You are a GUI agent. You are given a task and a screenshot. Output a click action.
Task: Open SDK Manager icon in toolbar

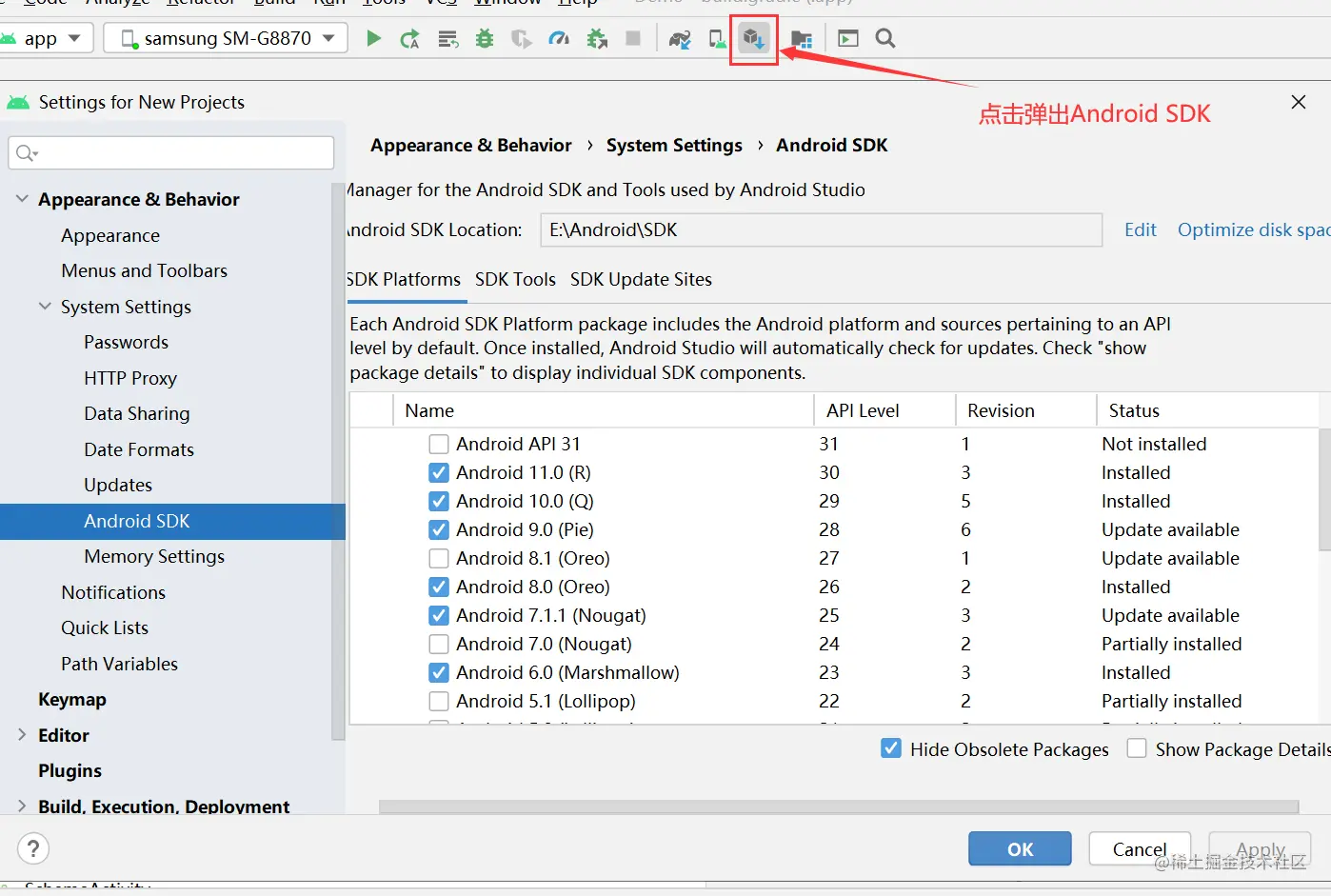753,38
